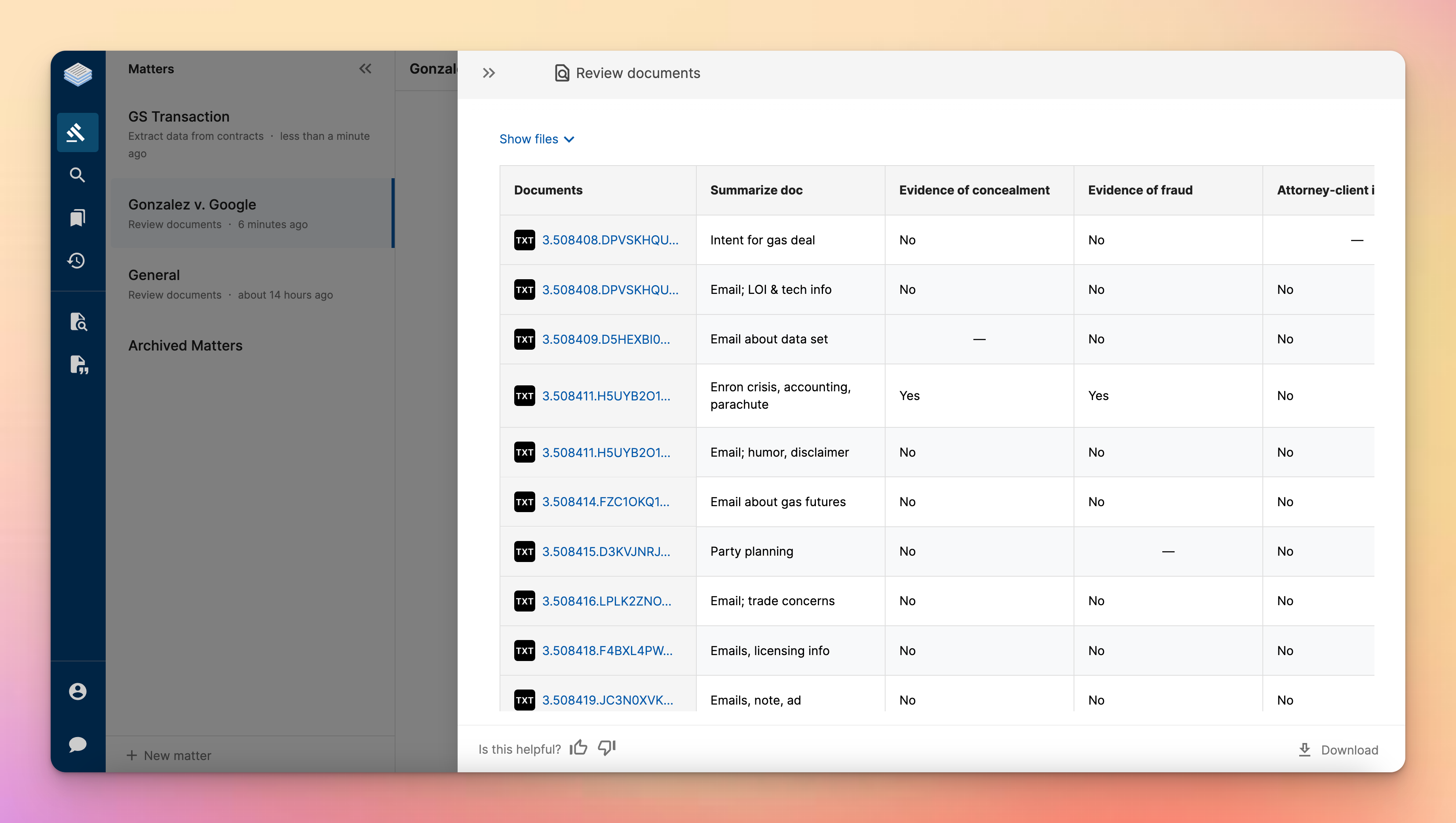Open the search icon in sidebar

pyautogui.click(x=78, y=175)
